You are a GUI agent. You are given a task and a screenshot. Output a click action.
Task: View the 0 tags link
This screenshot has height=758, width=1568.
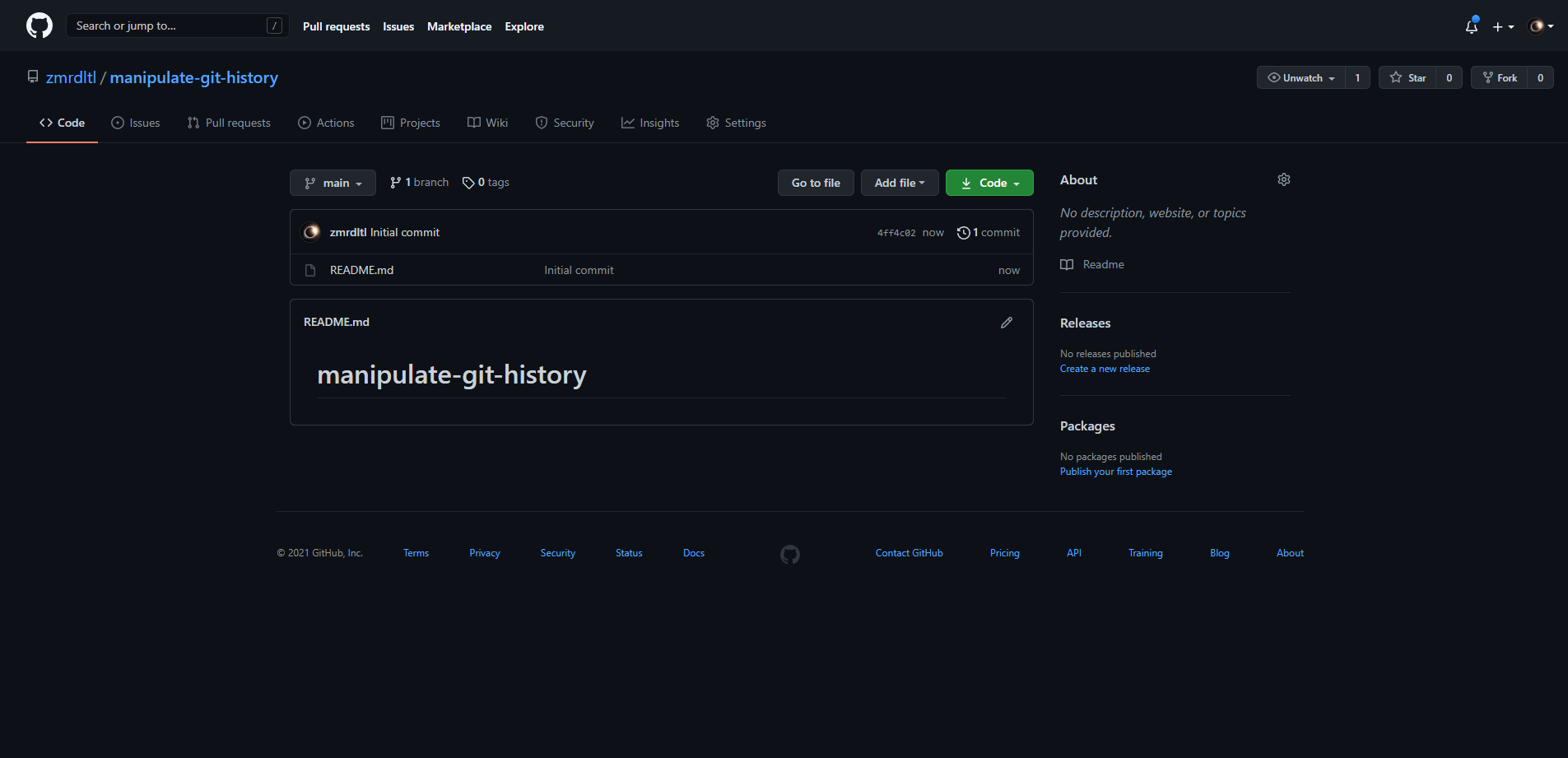click(x=486, y=183)
